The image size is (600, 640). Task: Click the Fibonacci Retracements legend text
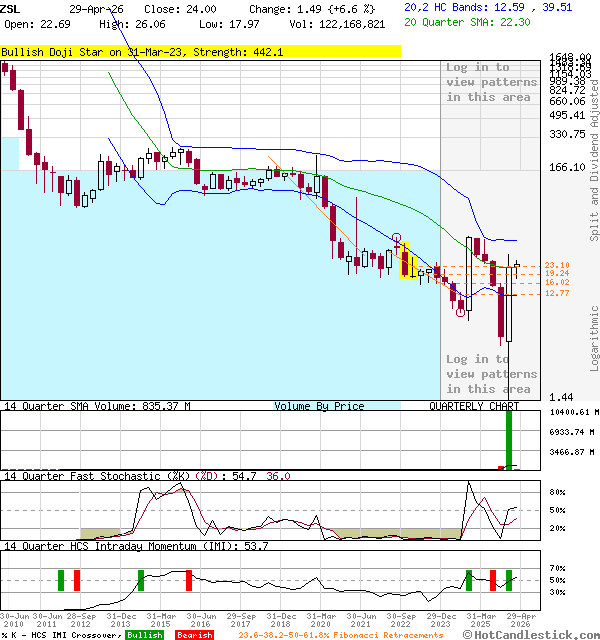coord(342,634)
